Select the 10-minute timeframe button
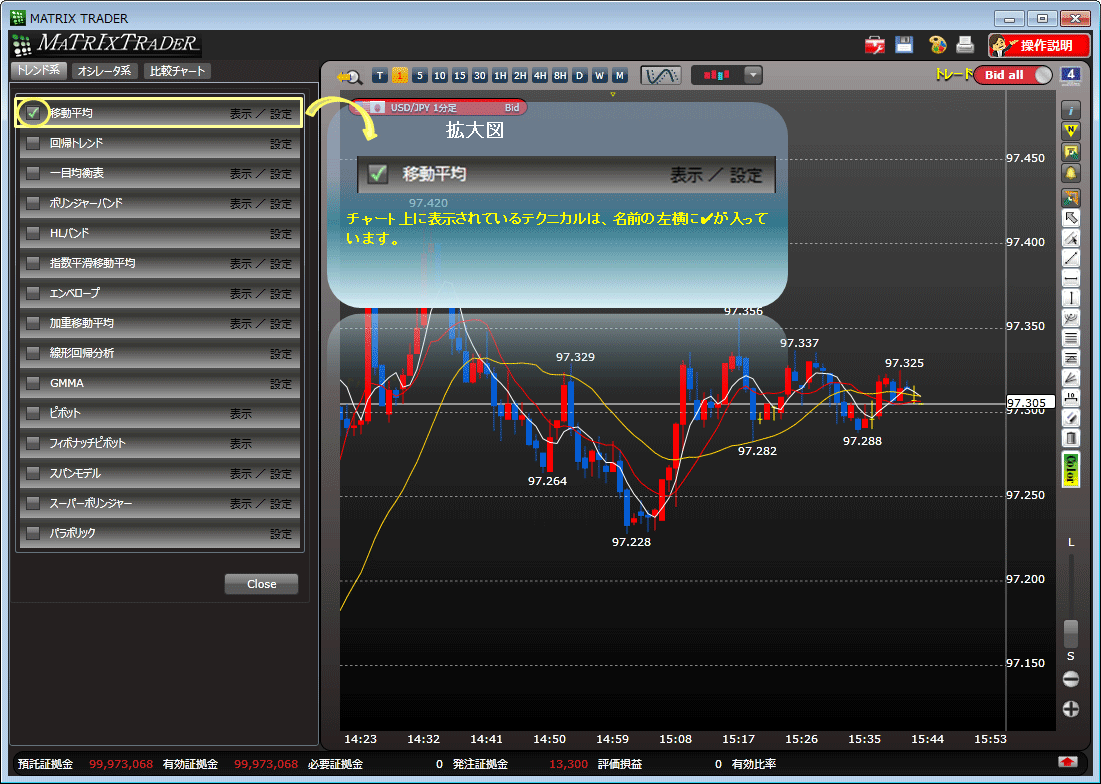This screenshot has width=1101, height=784. click(440, 75)
